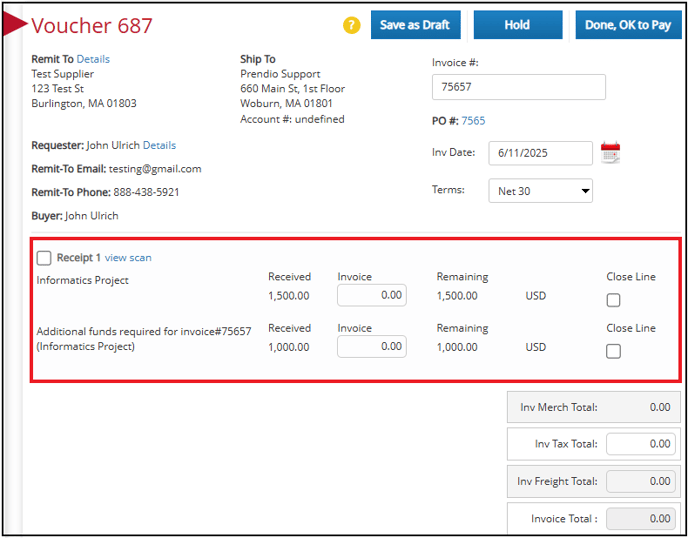Click the Inv Date field
Image resolution: width=688 pixels, height=538 pixels.
tap(540, 153)
